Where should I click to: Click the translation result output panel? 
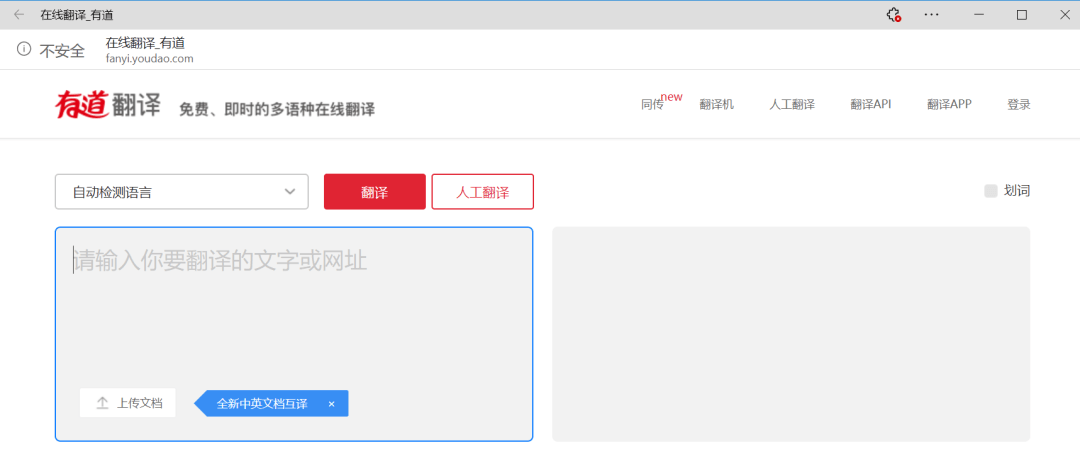tap(791, 334)
